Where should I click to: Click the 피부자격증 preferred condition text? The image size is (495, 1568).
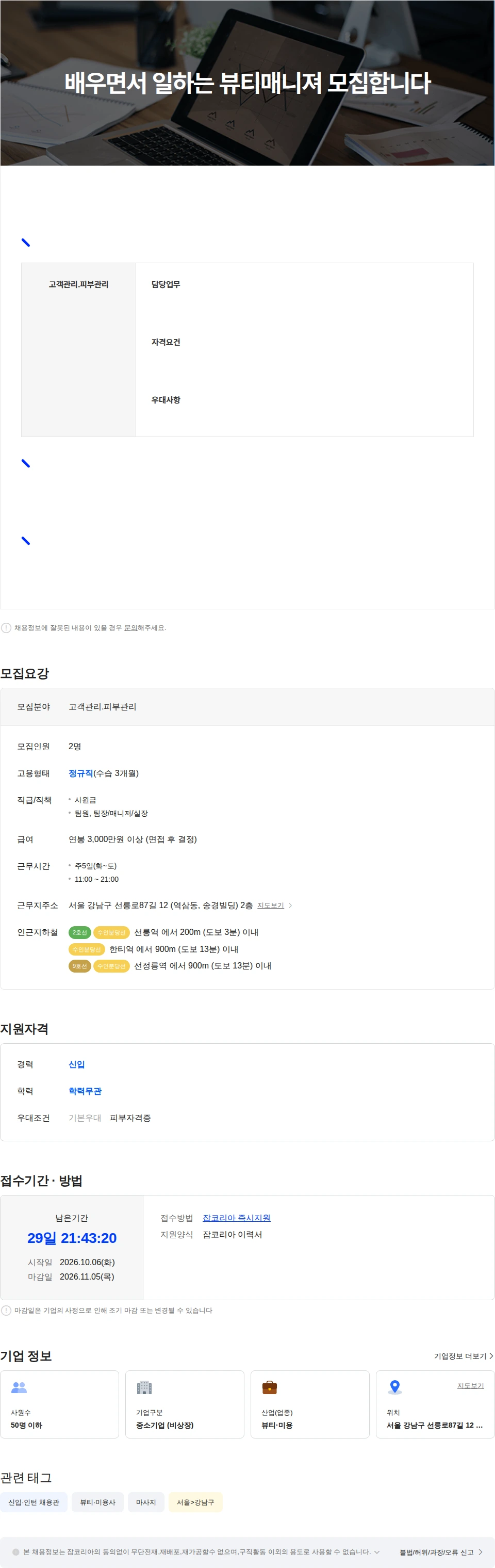pos(130,1118)
